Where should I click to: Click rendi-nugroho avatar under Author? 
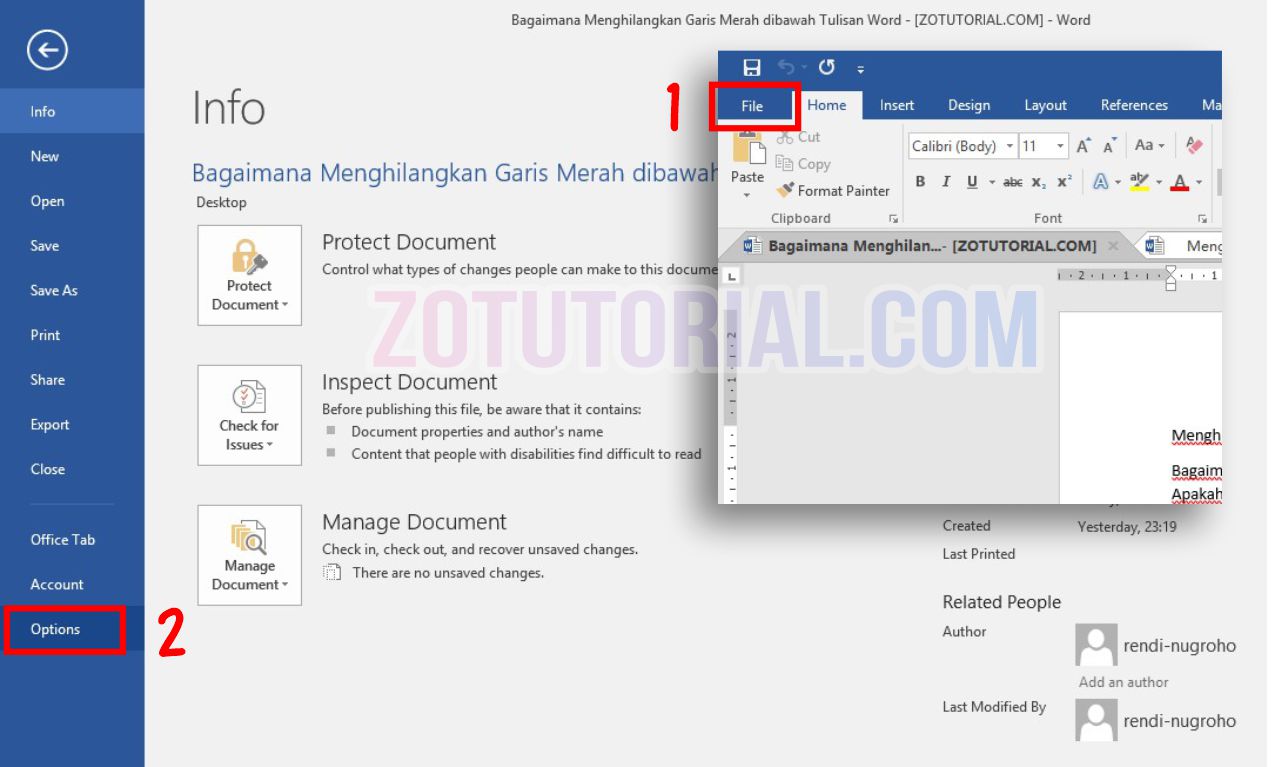pos(1096,646)
